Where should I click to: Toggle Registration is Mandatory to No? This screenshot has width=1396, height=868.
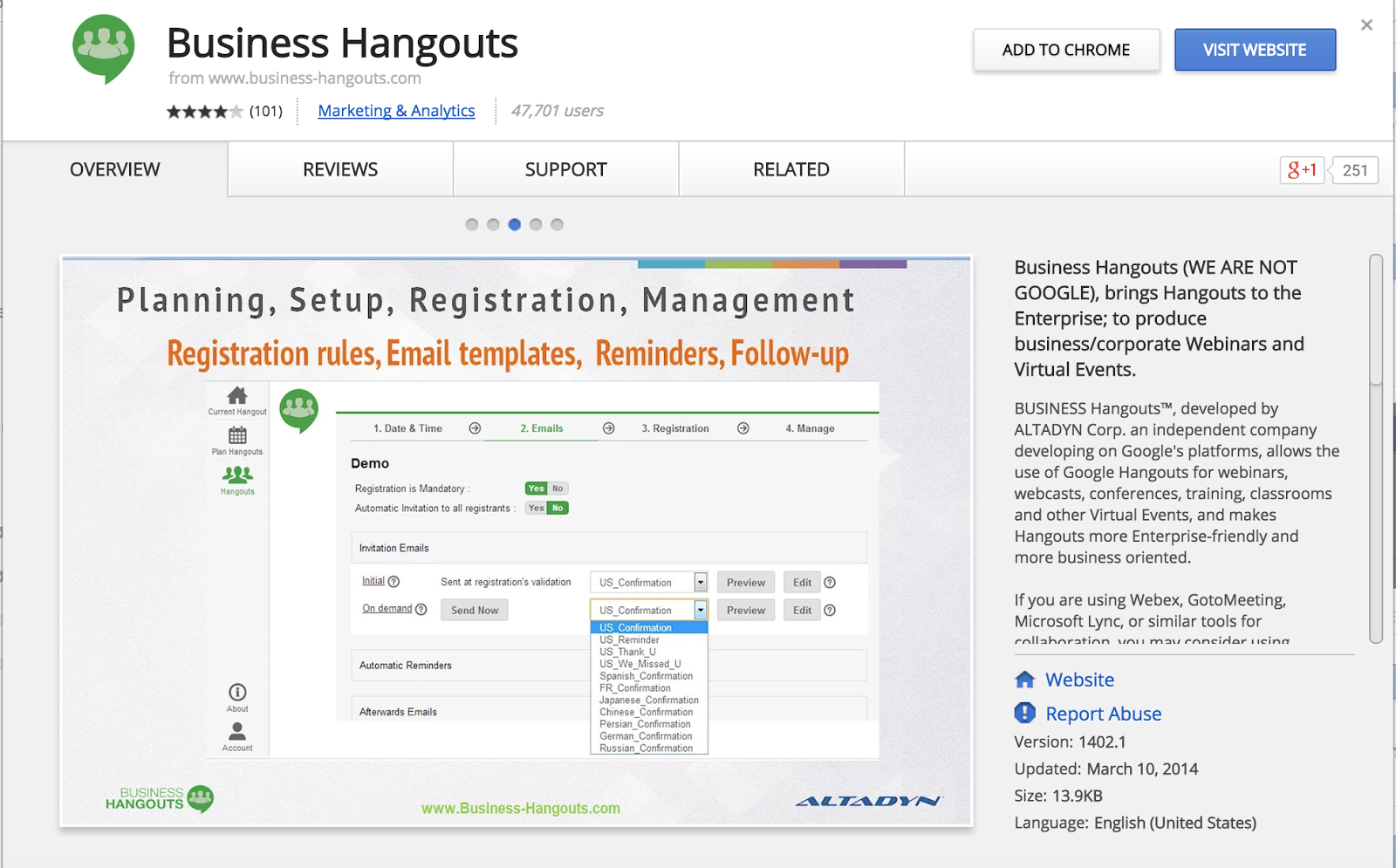tap(557, 488)
